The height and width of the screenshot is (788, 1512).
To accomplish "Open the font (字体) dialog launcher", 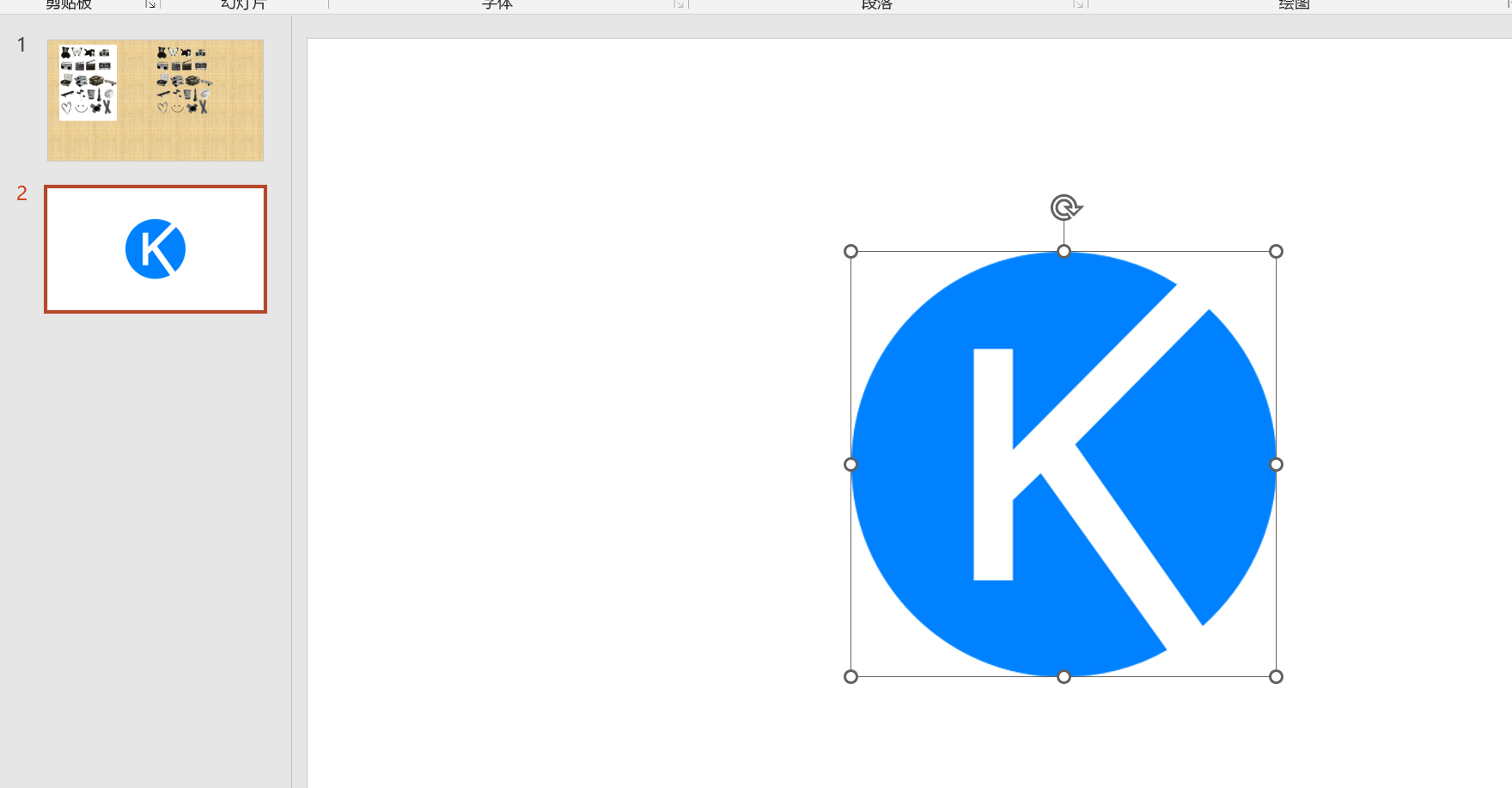I will tap(679, 4).
